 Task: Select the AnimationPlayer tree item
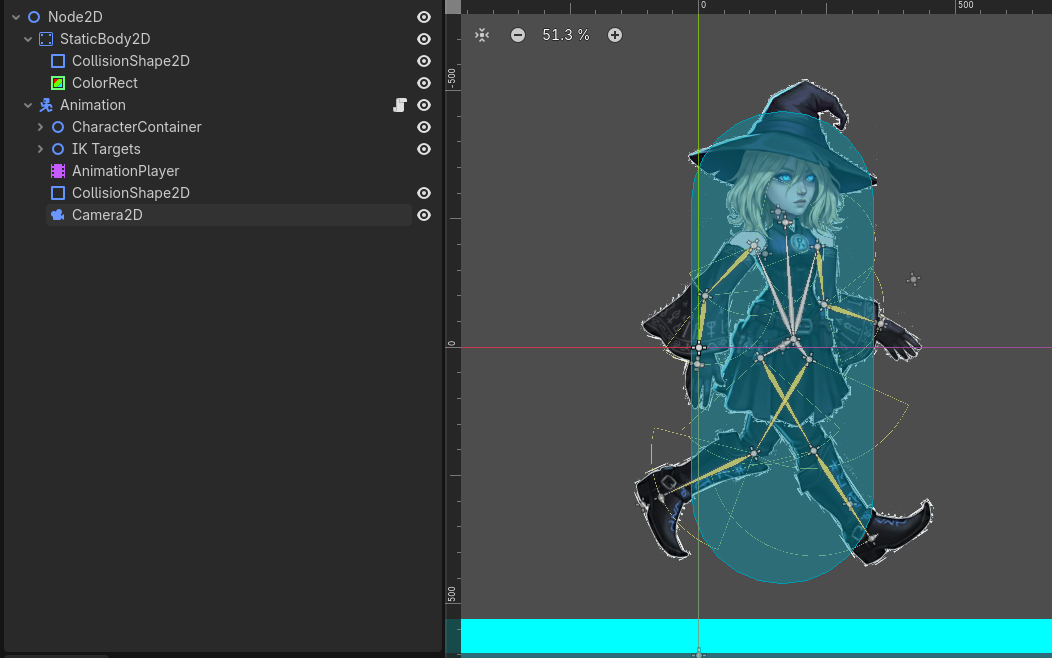point(125,171)
